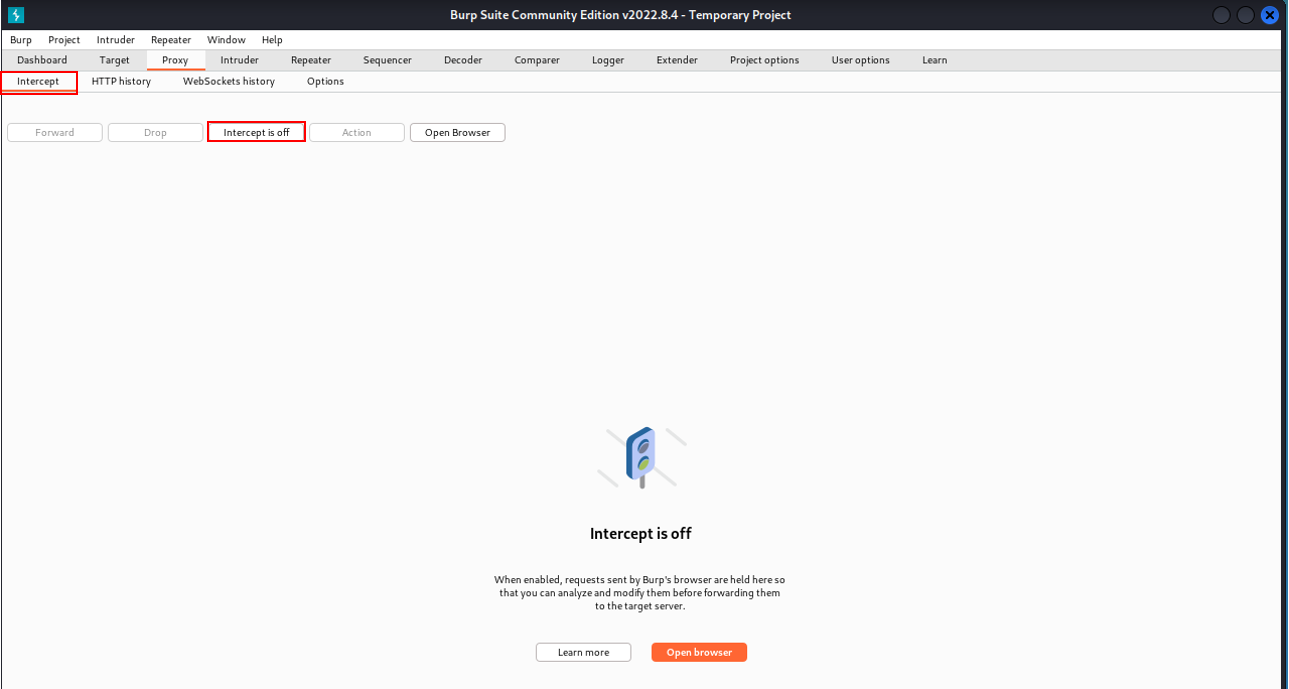
Task: Click the toolbar Open Browser button
Action: 457,132
